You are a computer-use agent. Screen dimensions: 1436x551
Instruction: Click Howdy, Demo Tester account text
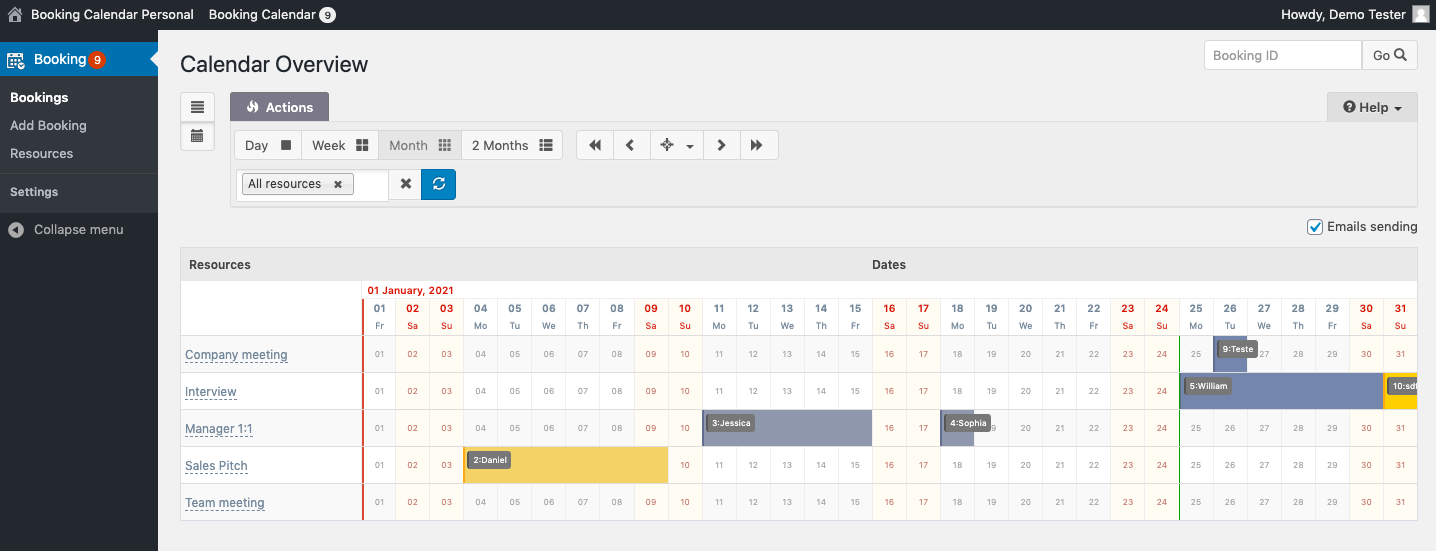tap(1342, 15)
